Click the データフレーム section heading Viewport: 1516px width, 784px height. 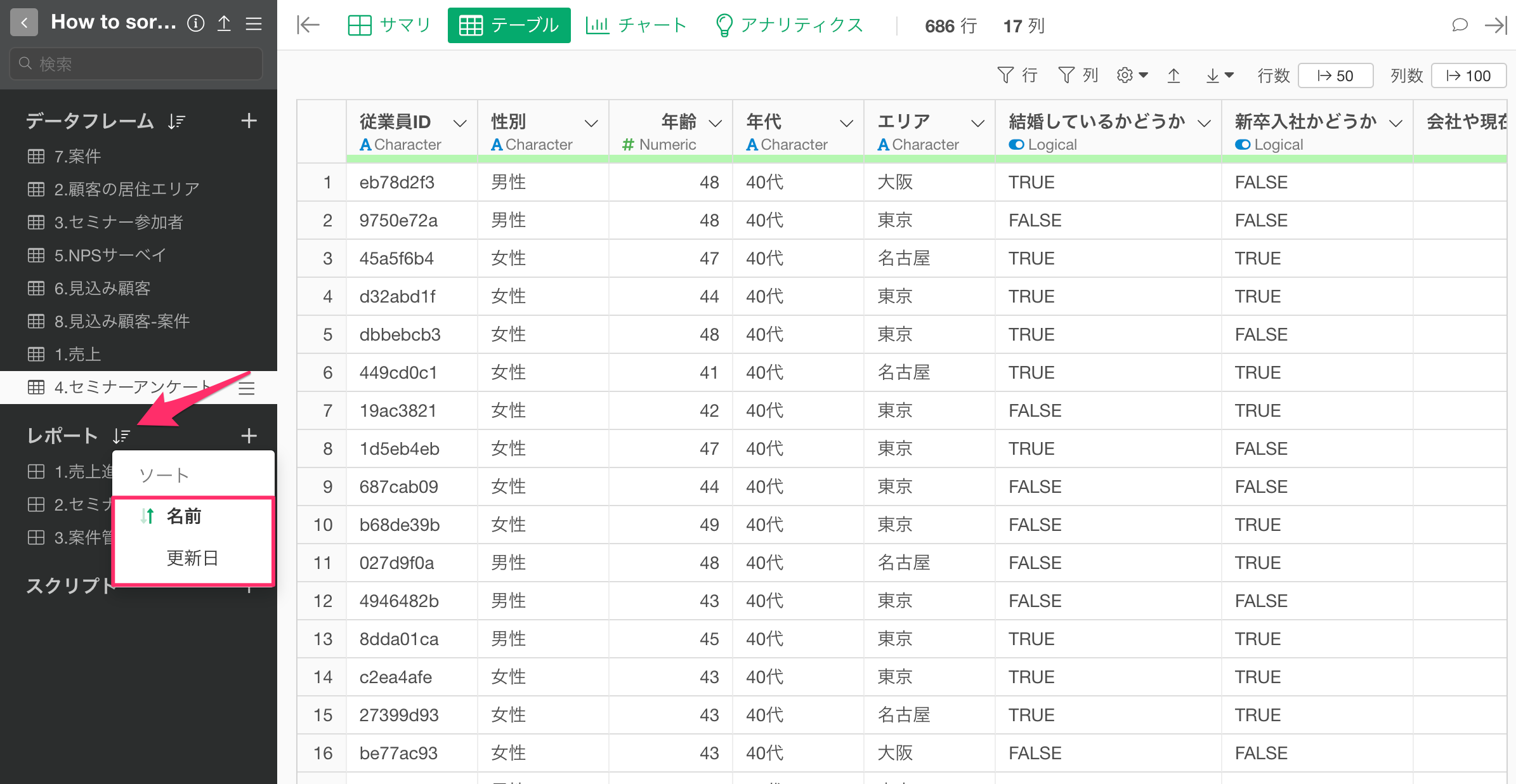click(89, 121)
